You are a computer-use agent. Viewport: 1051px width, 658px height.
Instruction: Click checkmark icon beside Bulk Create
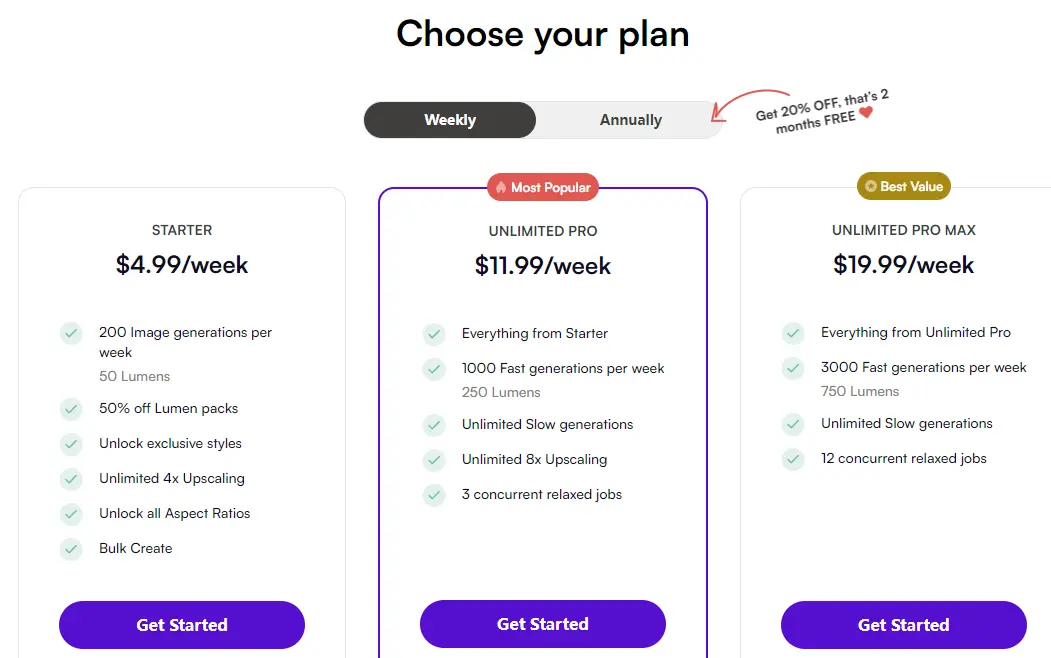(71, 548)
